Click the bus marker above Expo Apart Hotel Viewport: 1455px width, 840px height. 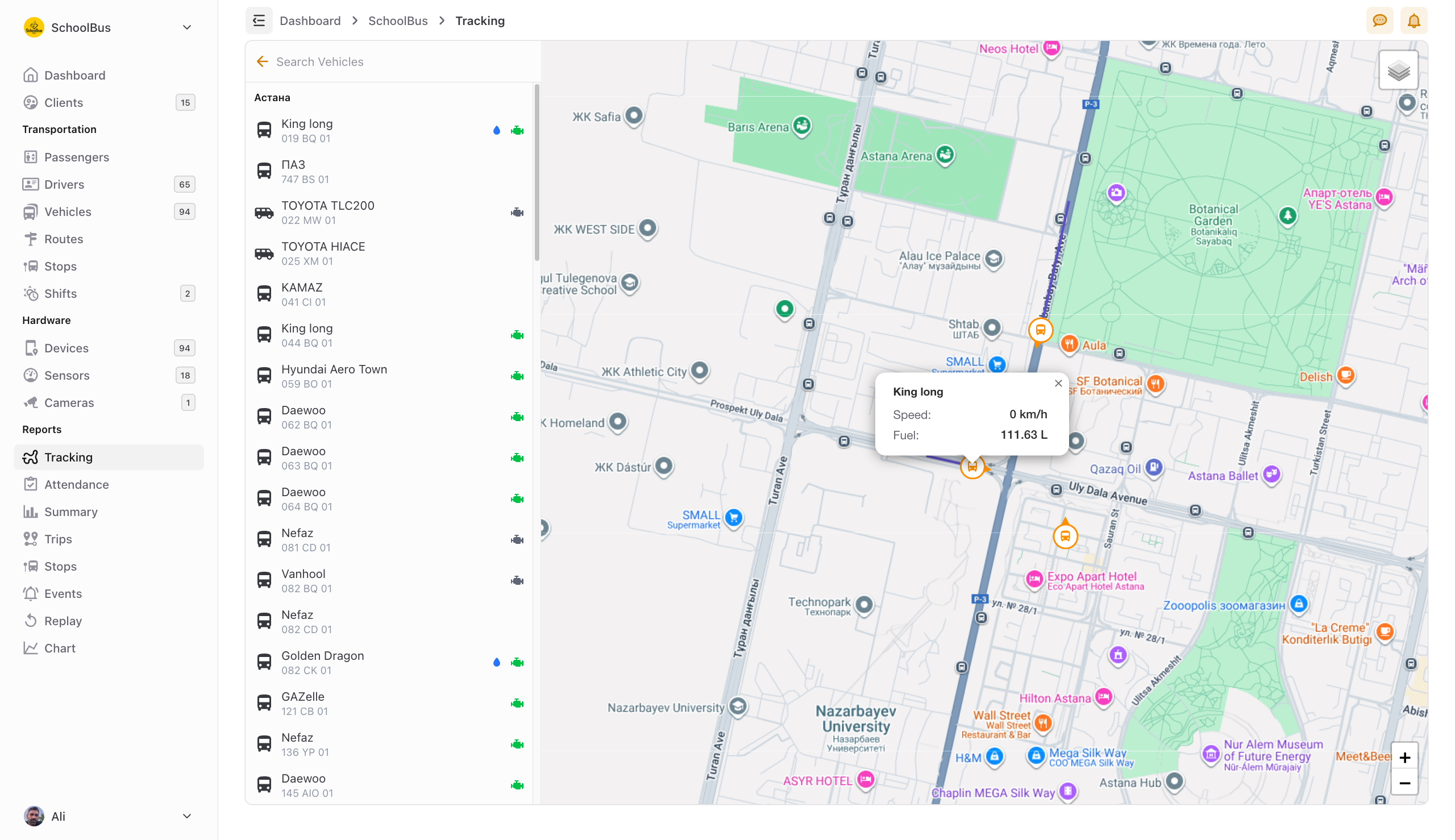(x=1066, y=535)
